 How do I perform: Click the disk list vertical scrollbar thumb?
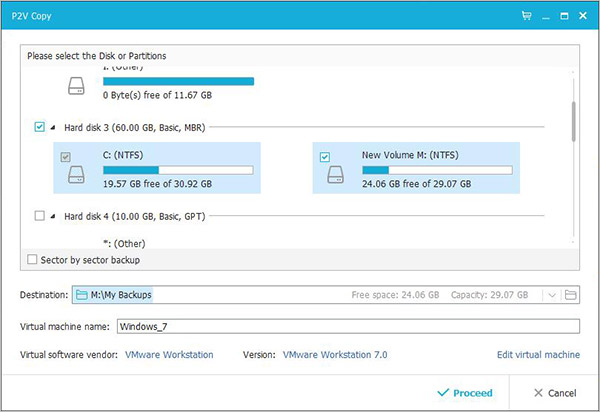(x=573, y=122)
